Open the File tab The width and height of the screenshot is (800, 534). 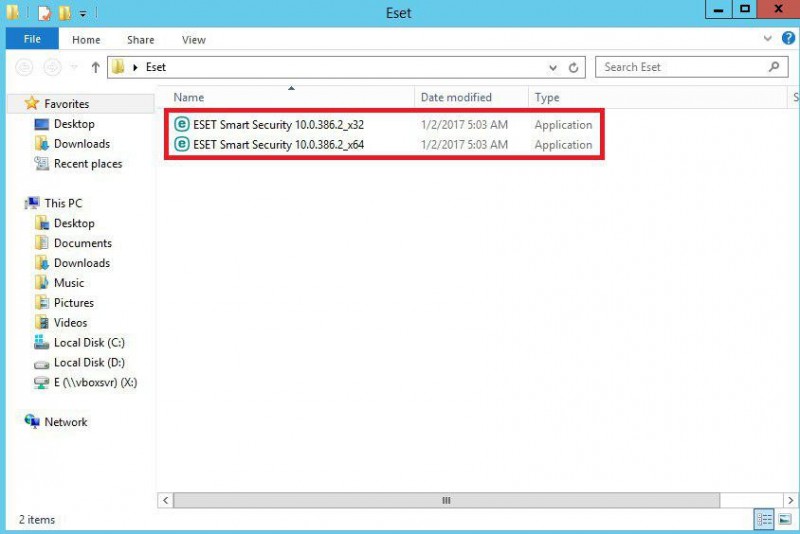coord(32,39)
